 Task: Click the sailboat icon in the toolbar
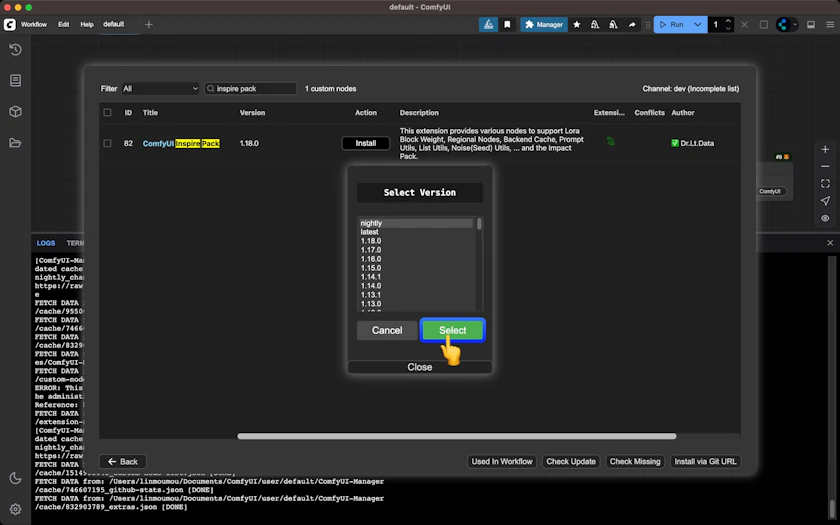click(x=488, y=24)
